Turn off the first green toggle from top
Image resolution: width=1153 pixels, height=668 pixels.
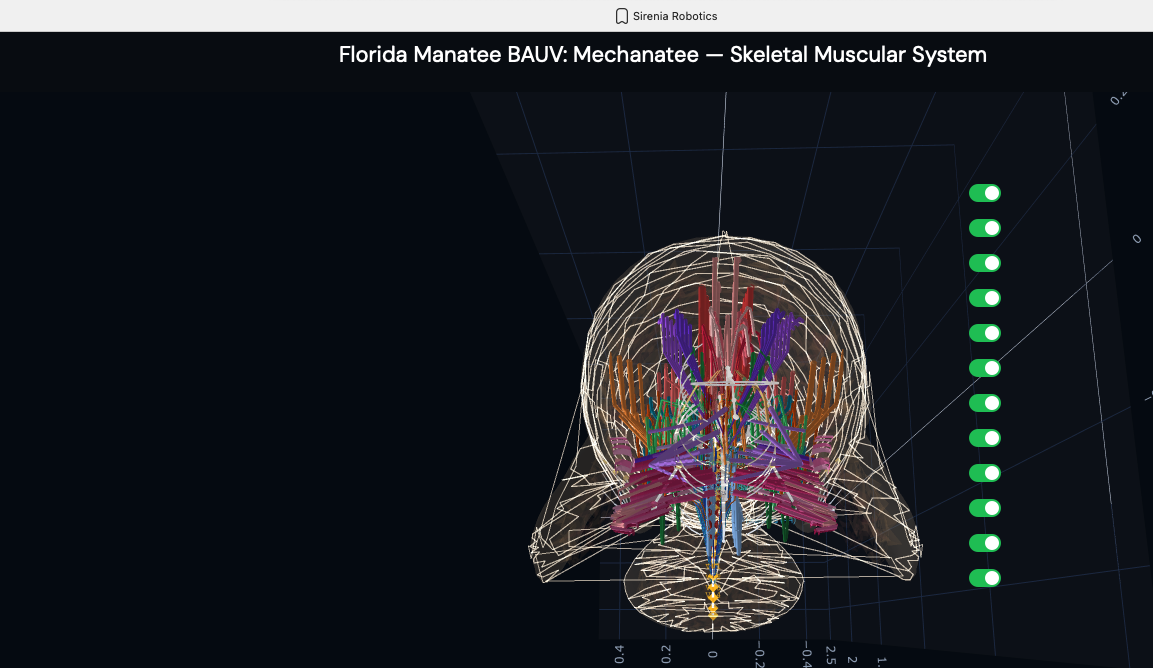[985, 193]
